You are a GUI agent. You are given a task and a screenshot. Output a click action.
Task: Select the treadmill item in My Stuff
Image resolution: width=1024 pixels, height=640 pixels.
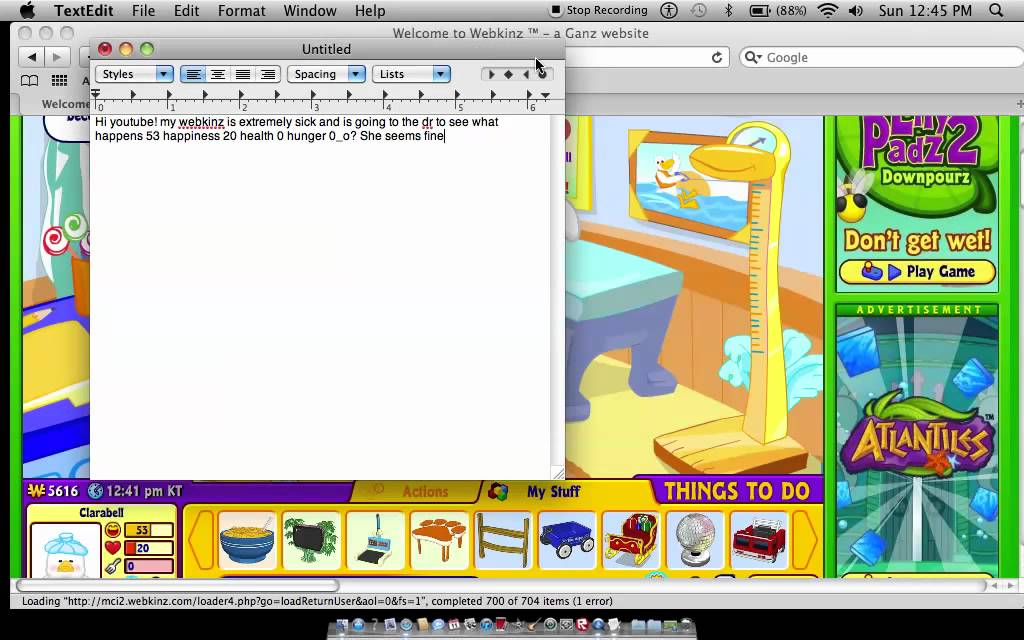[375, 539]
